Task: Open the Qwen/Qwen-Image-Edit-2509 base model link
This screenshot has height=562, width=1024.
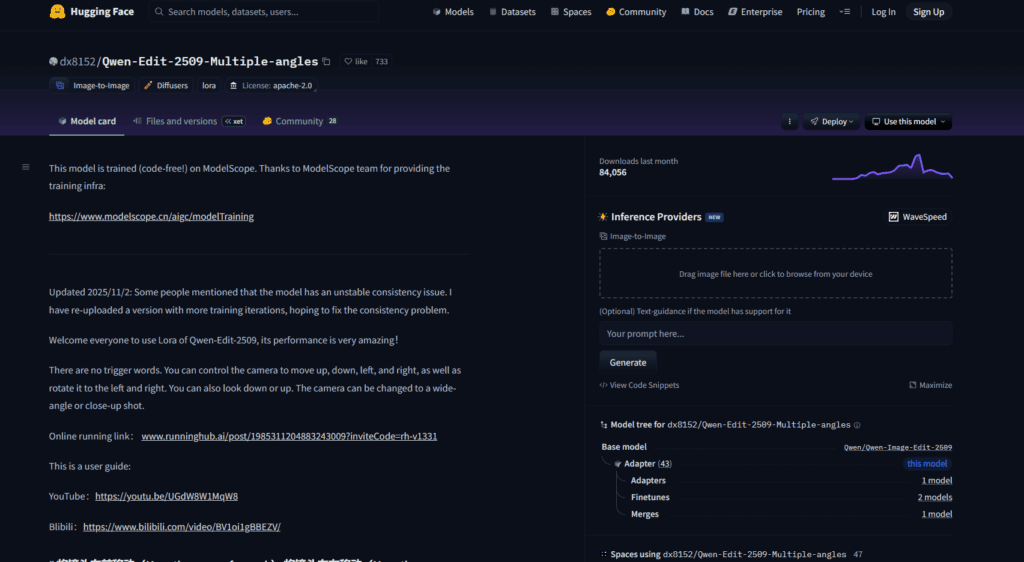Action: tap(897, 447)
